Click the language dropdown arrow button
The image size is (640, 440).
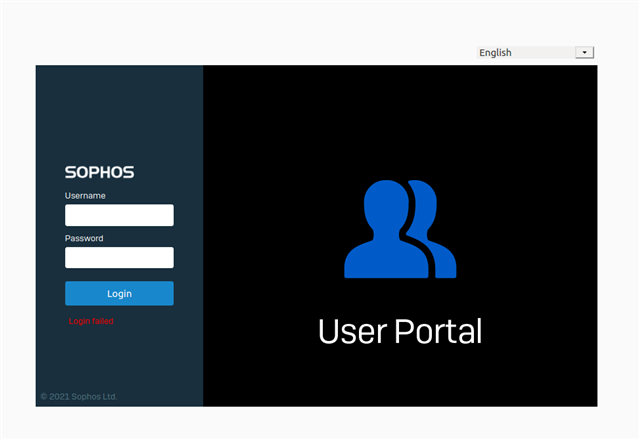(x=584, y=53)
